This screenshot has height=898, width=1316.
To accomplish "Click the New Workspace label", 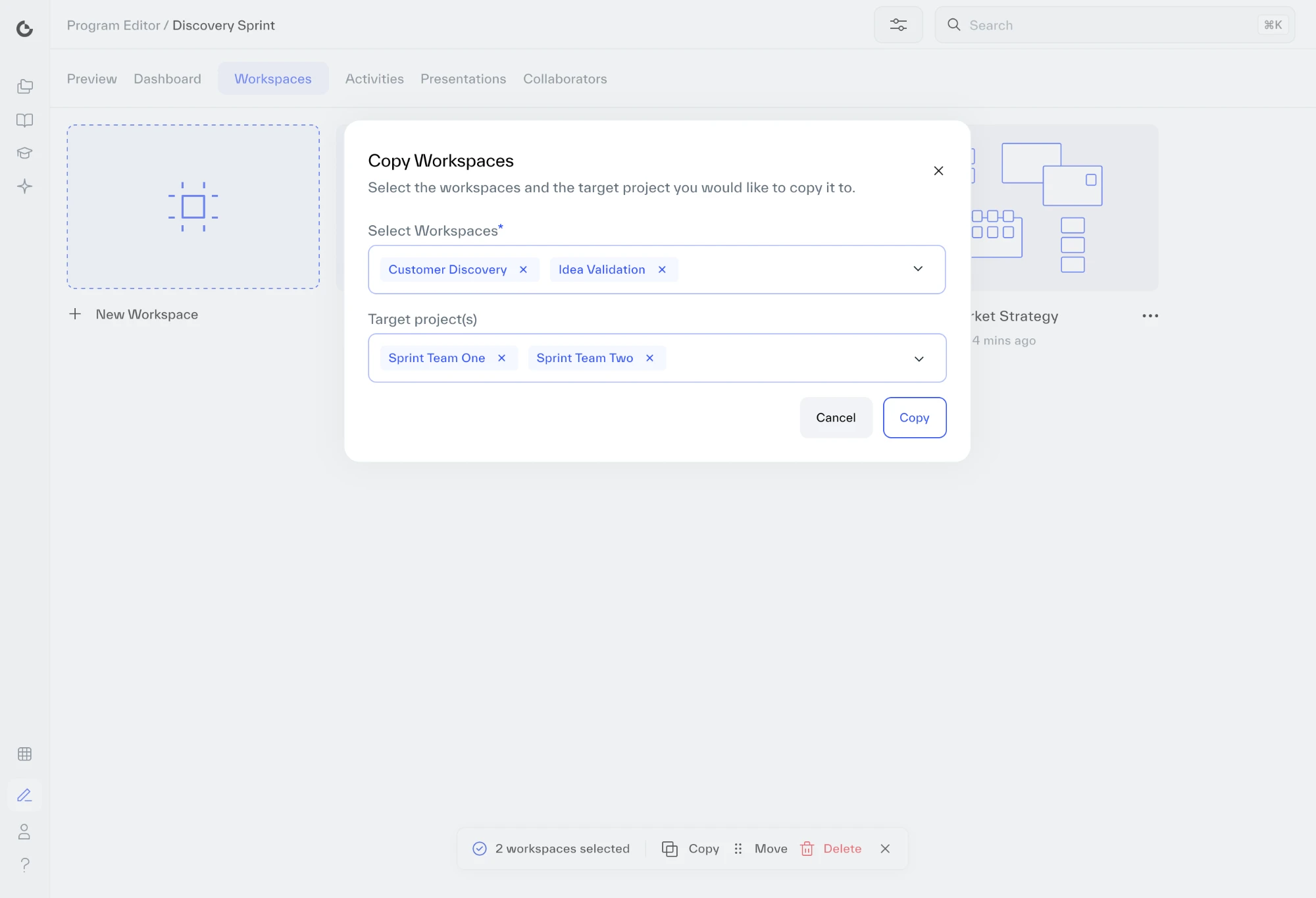I will [x=147, y=314].
